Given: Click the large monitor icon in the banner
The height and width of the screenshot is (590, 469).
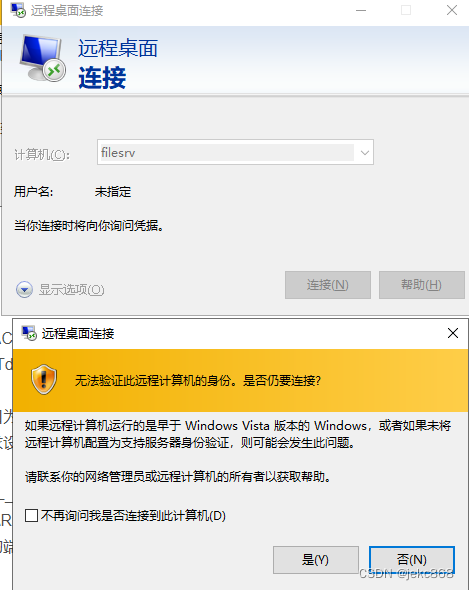Looking at the screenshot, I should point(43,58).
